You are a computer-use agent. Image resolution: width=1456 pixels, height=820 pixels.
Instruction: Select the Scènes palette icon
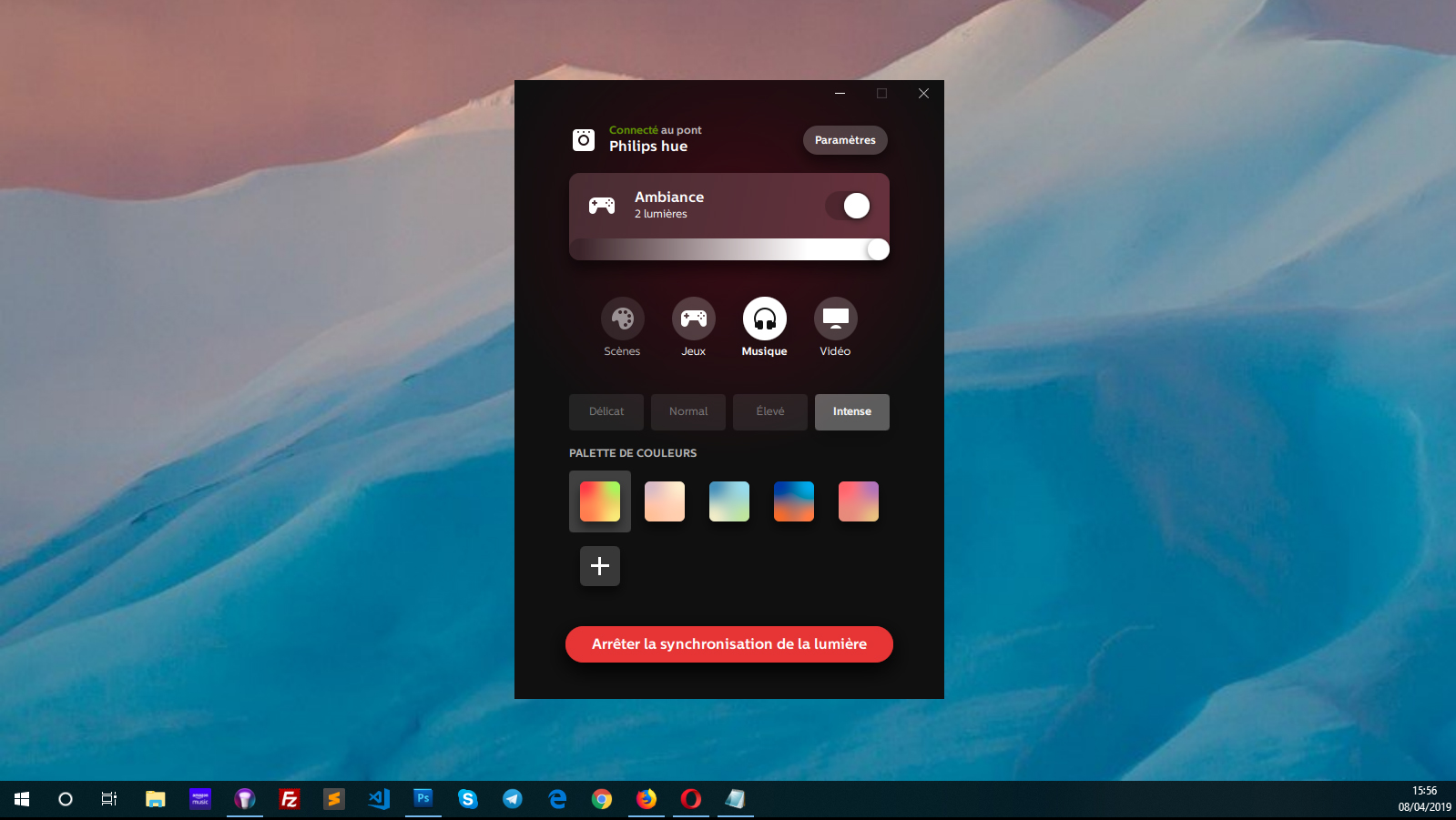pos(622,319)
